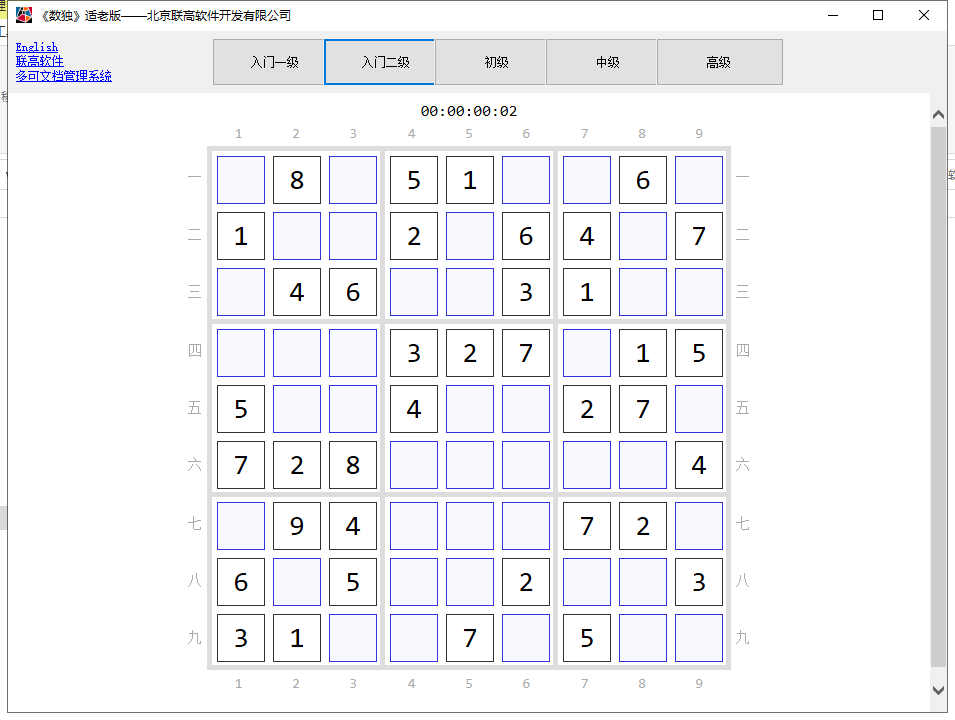Switch to 初级 difficulty level
Screen dimensions: 955x720
(490, 62)
